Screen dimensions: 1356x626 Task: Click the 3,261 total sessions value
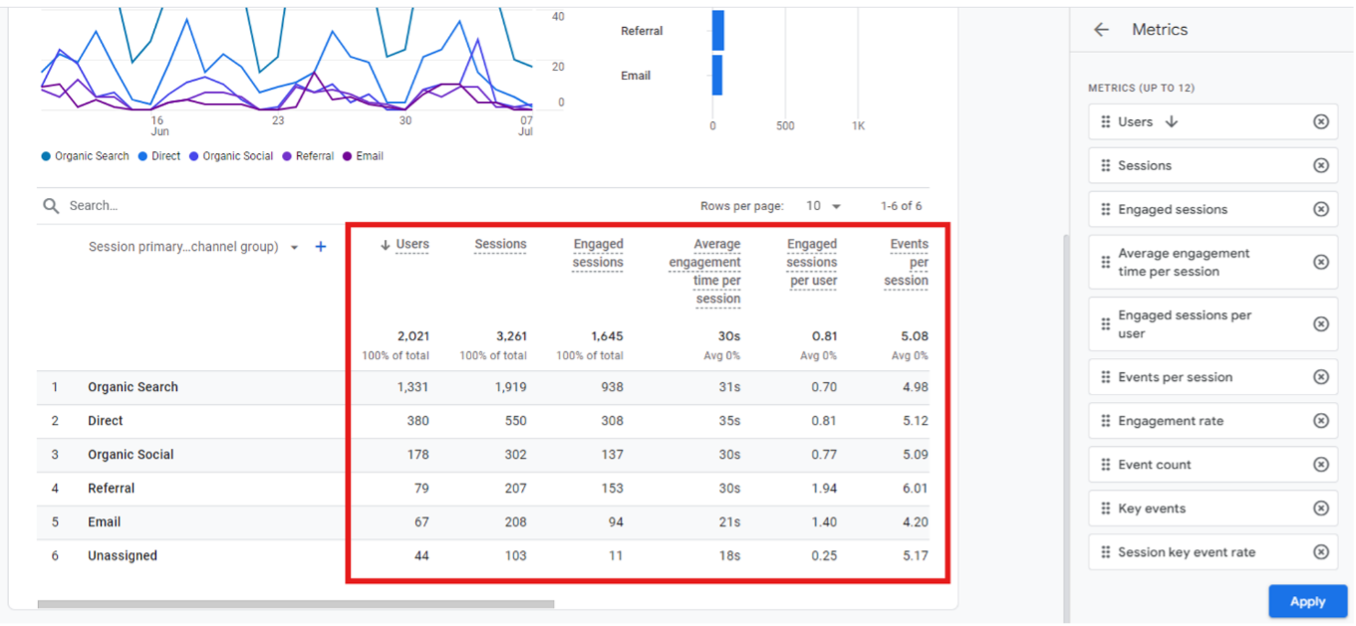coord(510,337)
